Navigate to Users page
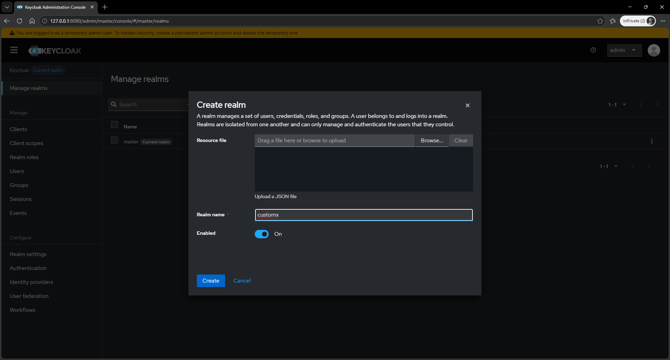The width and height of the screenshot is (670, 360). click(x=17, y=171)
